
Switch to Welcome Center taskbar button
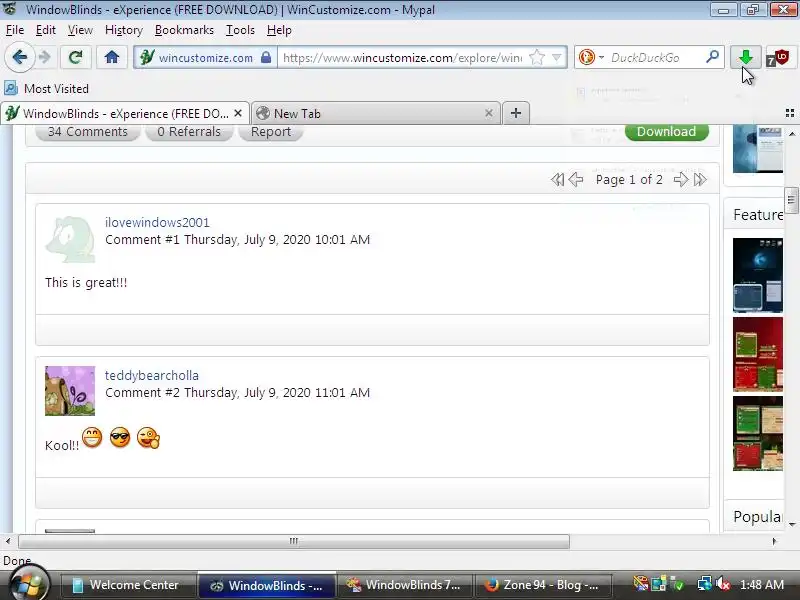pos(128,585)
